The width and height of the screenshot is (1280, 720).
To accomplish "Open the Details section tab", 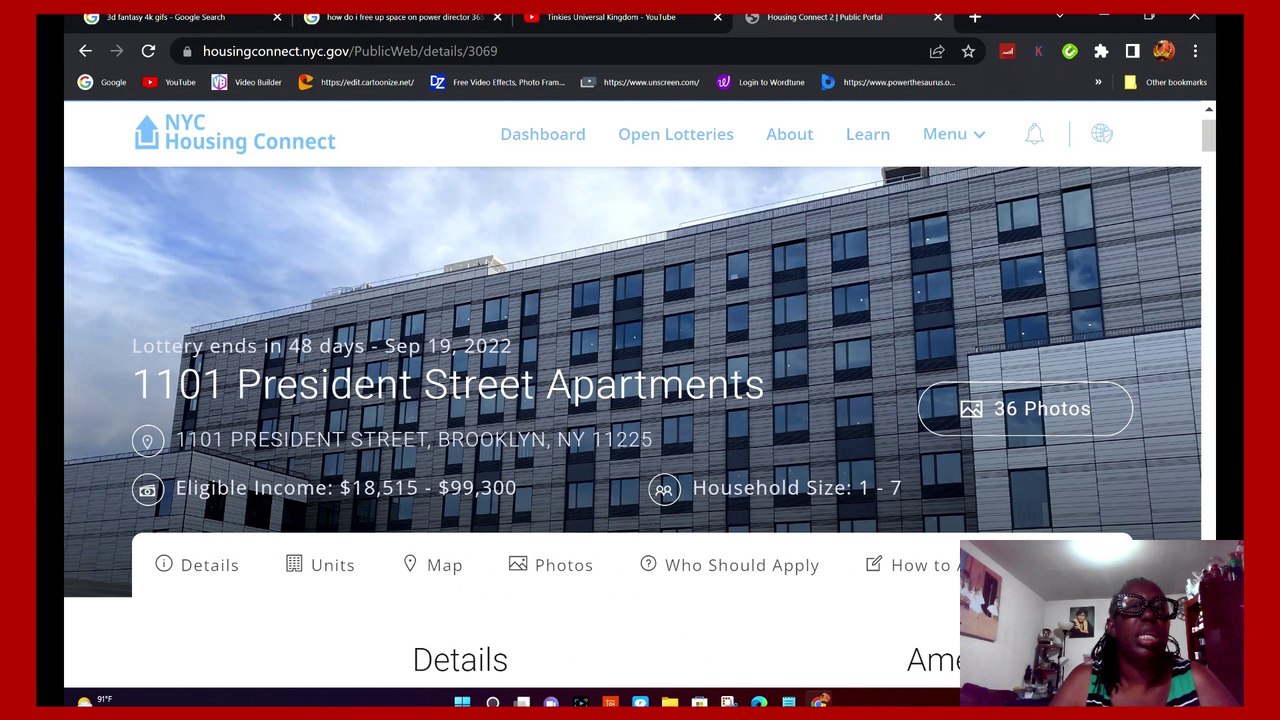I will point(197,565).
